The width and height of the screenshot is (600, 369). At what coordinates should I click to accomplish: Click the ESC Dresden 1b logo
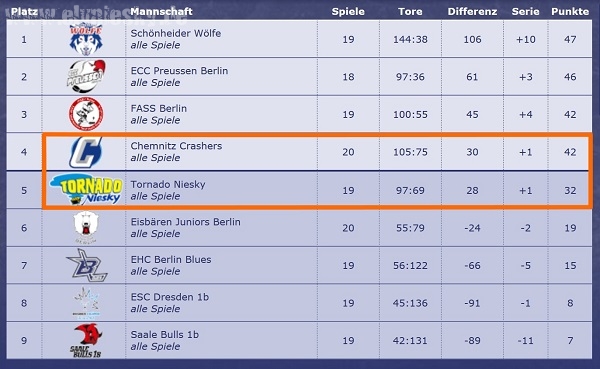click(86, 303)
